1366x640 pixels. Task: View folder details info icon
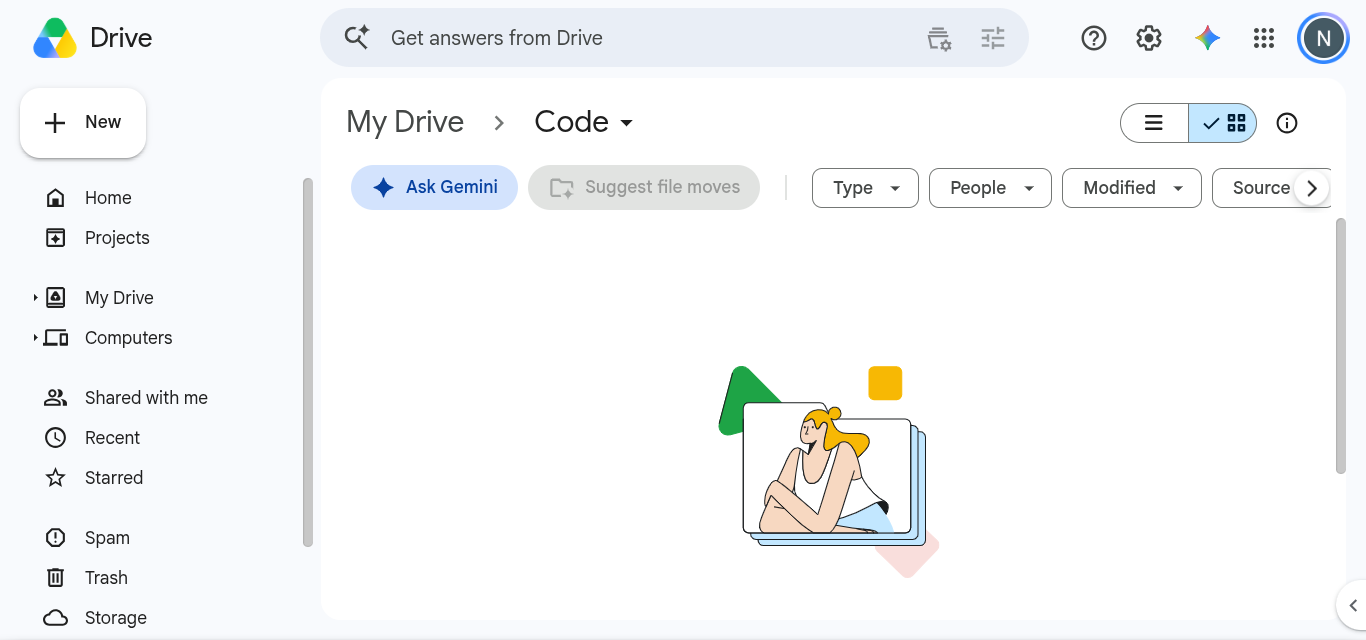pyautogui.click(x=1287, y=123)
